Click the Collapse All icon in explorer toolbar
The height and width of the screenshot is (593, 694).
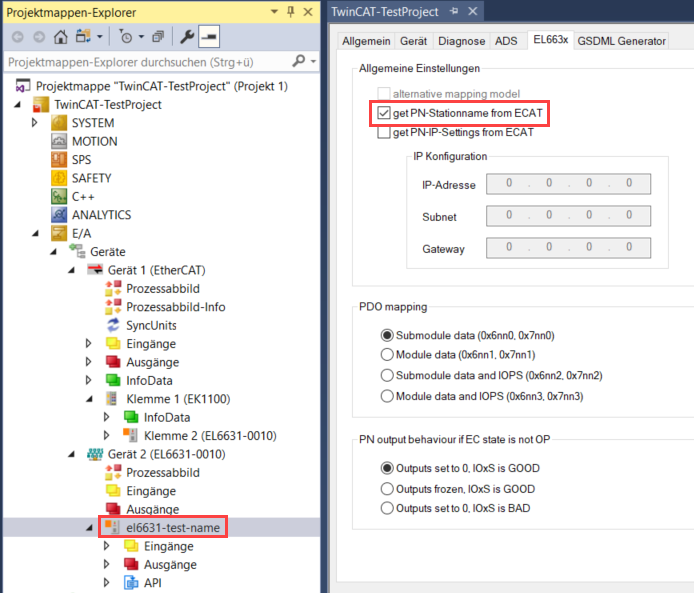click(x=157, y=37)
